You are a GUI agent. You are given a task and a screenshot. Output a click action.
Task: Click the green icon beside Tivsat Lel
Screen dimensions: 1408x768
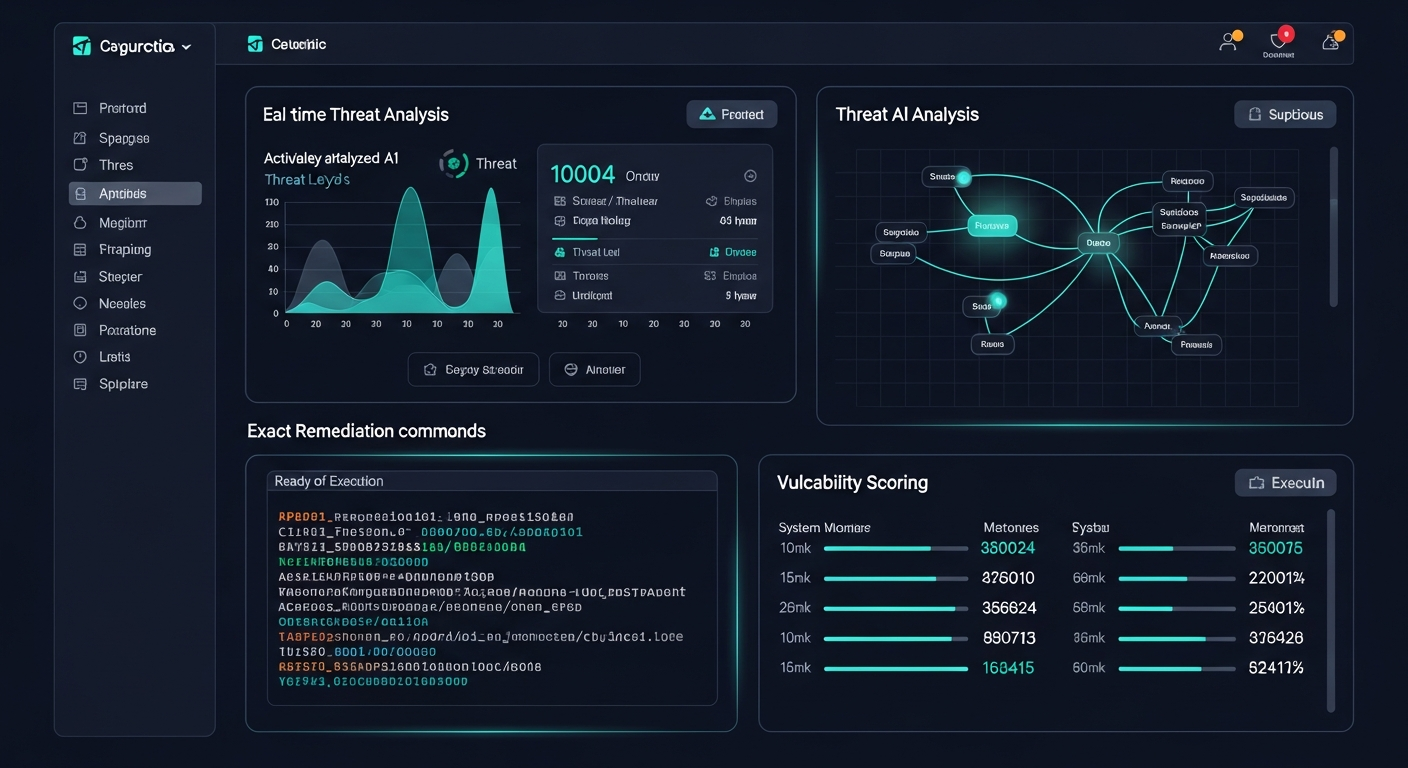point(560,253)
